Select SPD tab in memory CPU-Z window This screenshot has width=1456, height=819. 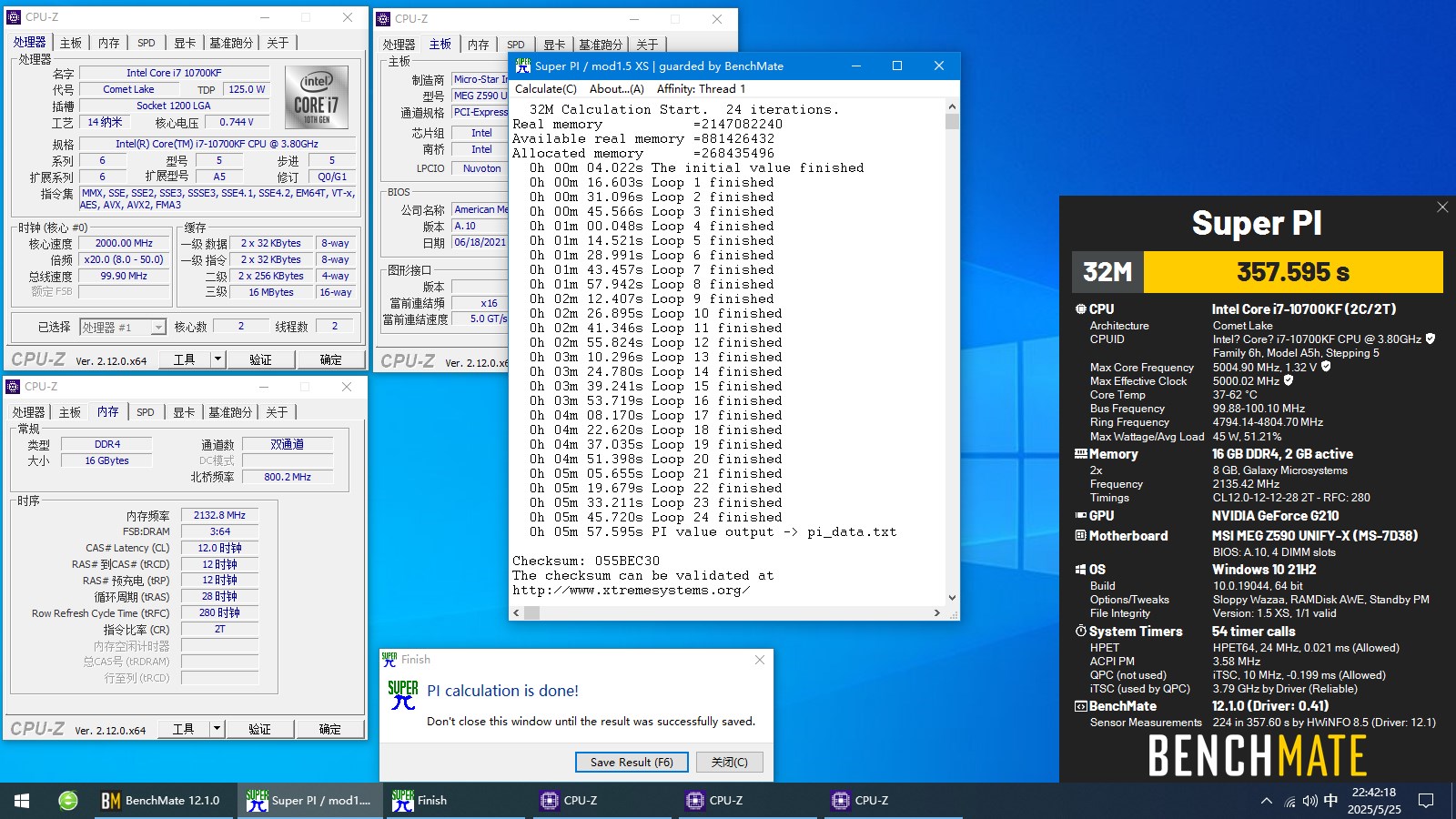coord(146,412)
